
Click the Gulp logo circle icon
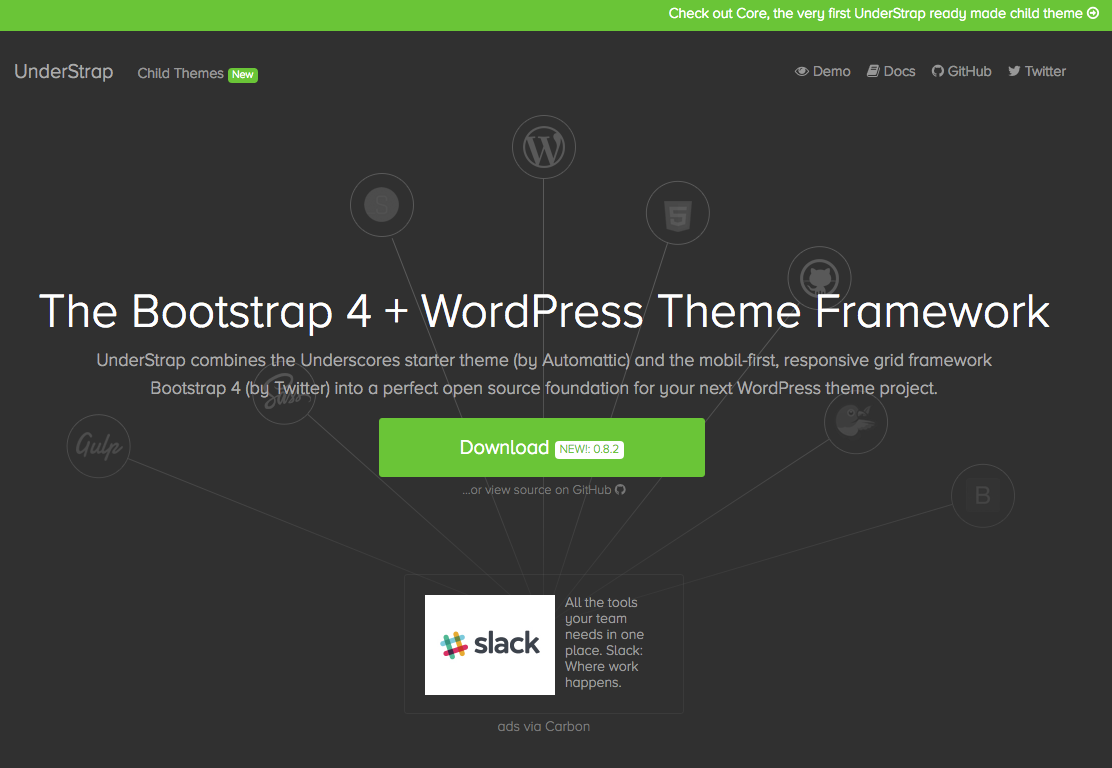click(x=99, y=446)
